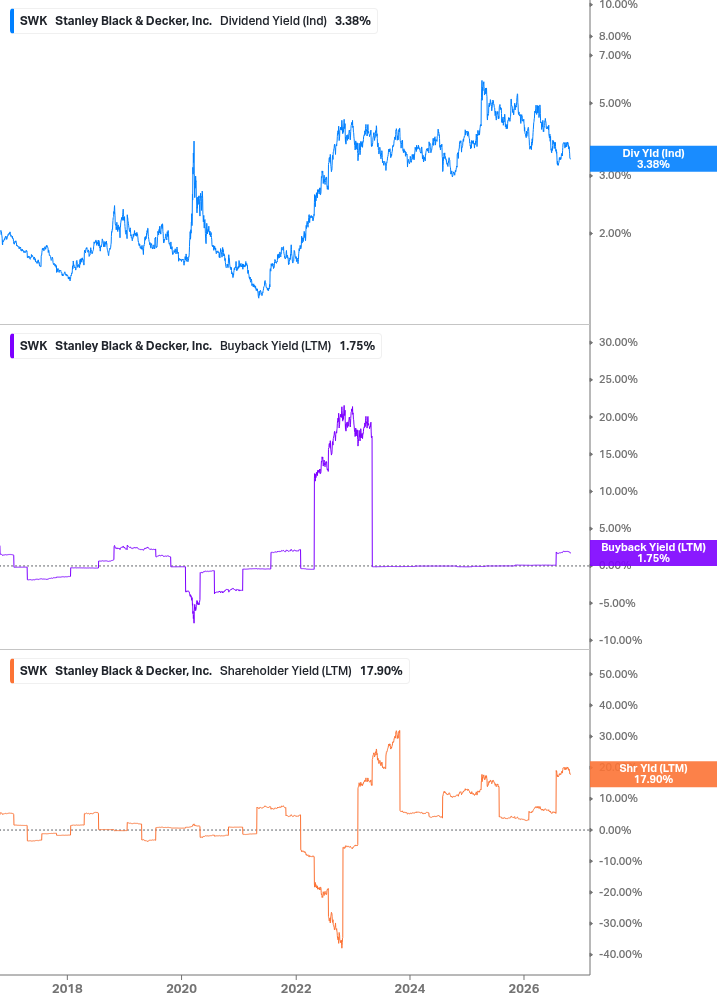Click the 8.00% tick on dividend yield axis
Viewport: 717px width, 1005px height.
615,37
